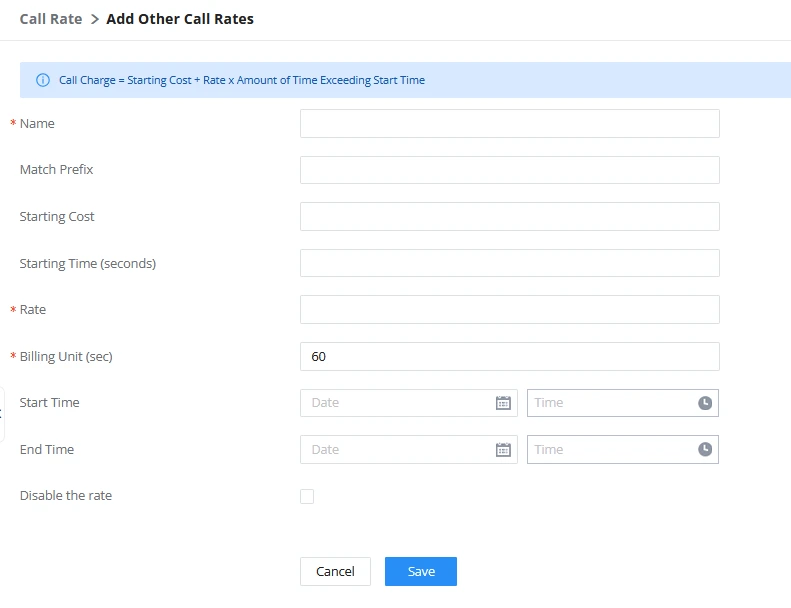The height and width of the screenshot is (608, 791).
Task: Open the End Time Date picker field
Action: tap(409, 450)
